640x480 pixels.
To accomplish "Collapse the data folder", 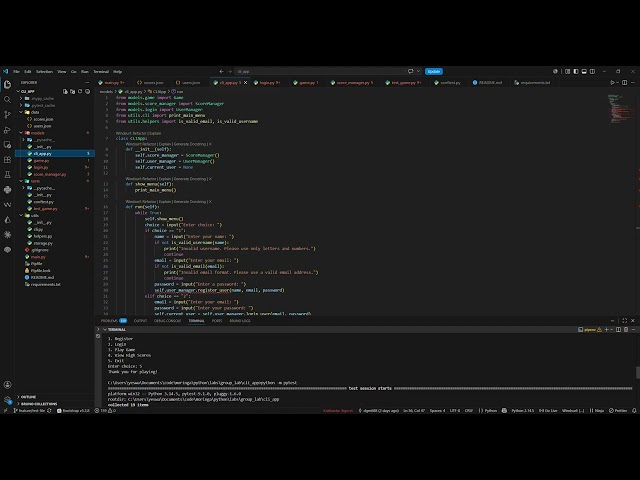I will pyautogui.click(x=55, y=112).
